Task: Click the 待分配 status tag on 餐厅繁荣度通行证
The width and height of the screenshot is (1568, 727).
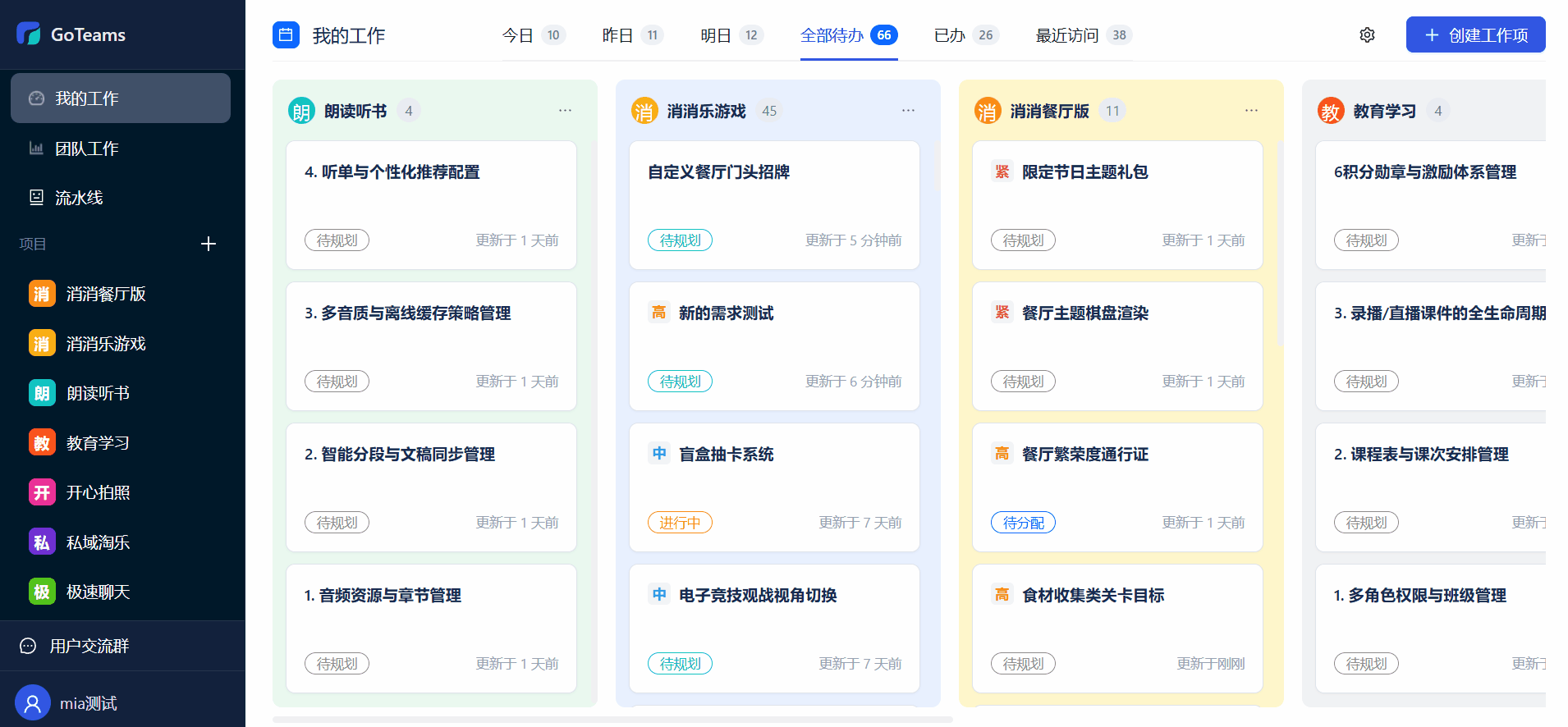Action: click(1023, 523)
